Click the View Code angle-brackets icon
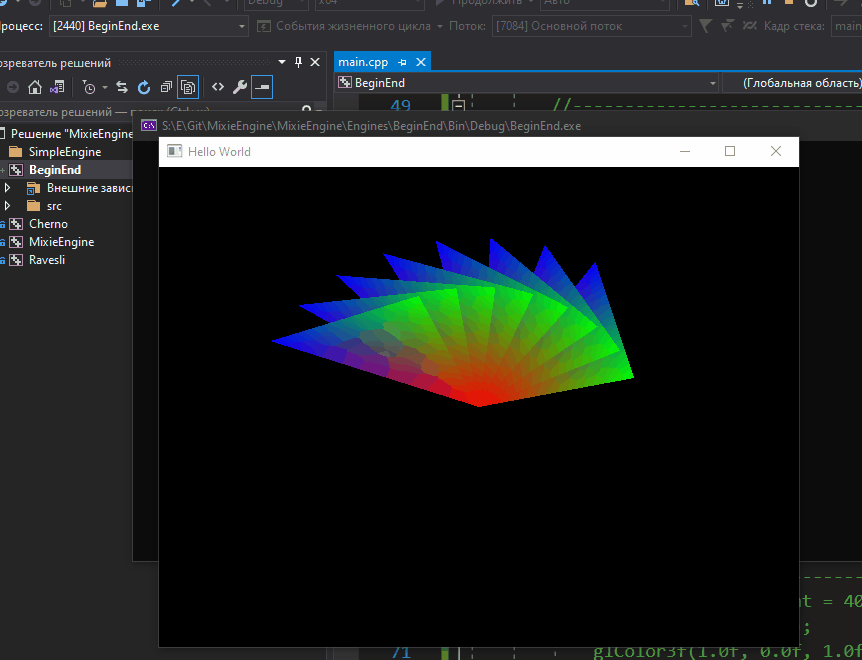Image resolution: width=862 pixels, height=660 pixels. (x=217, y=87)
